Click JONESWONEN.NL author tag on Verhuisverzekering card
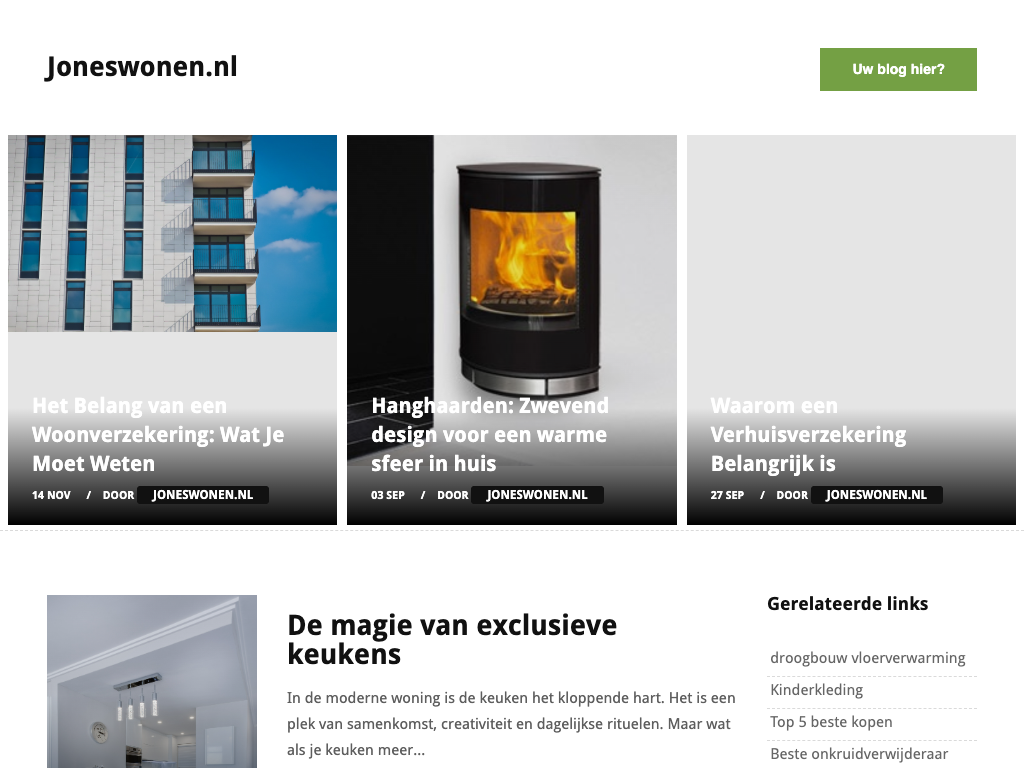 [876, 495]
